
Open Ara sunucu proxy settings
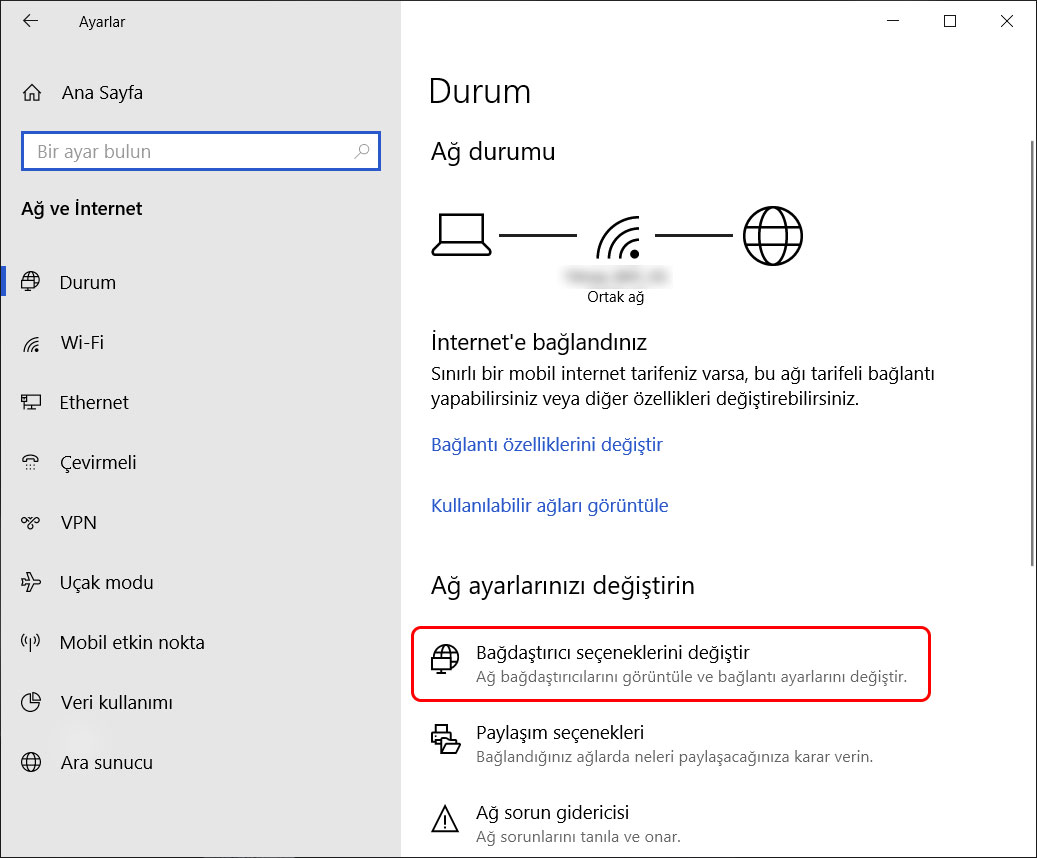pos(106,763)
